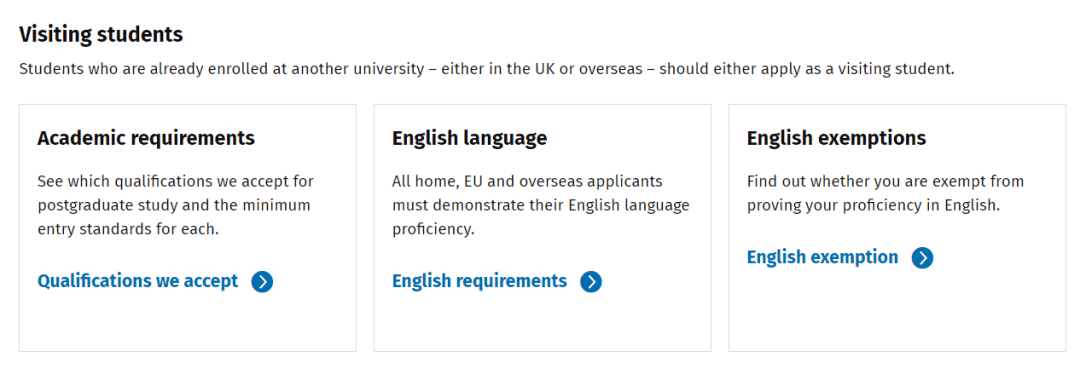Click the text about demonstrating English proficiency

click(541, 205)
